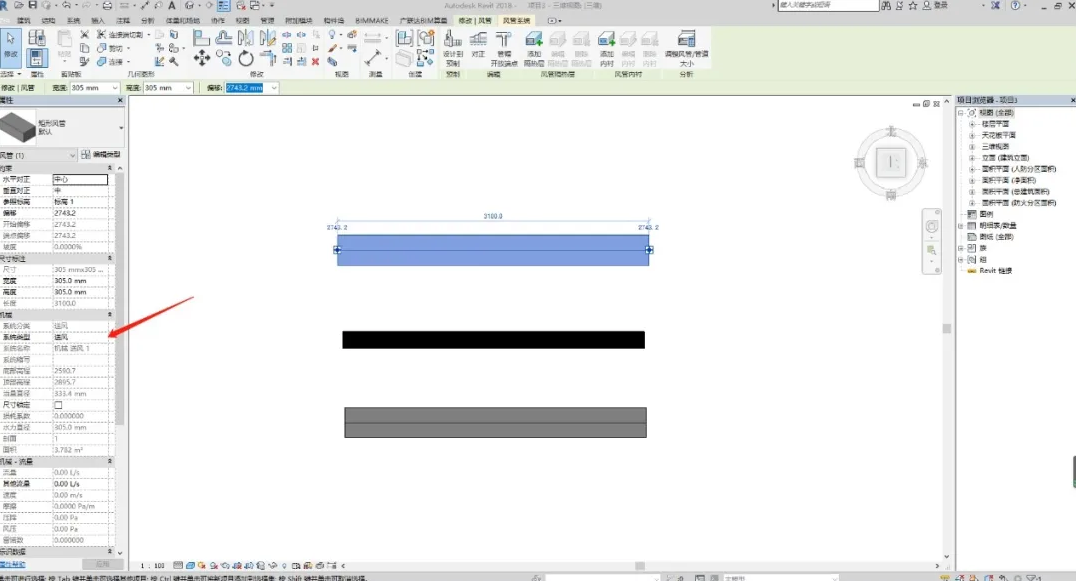Click the drawing area horizontal scrollbar
Viewport: 1076px width, 581px height.
[640, 566]
